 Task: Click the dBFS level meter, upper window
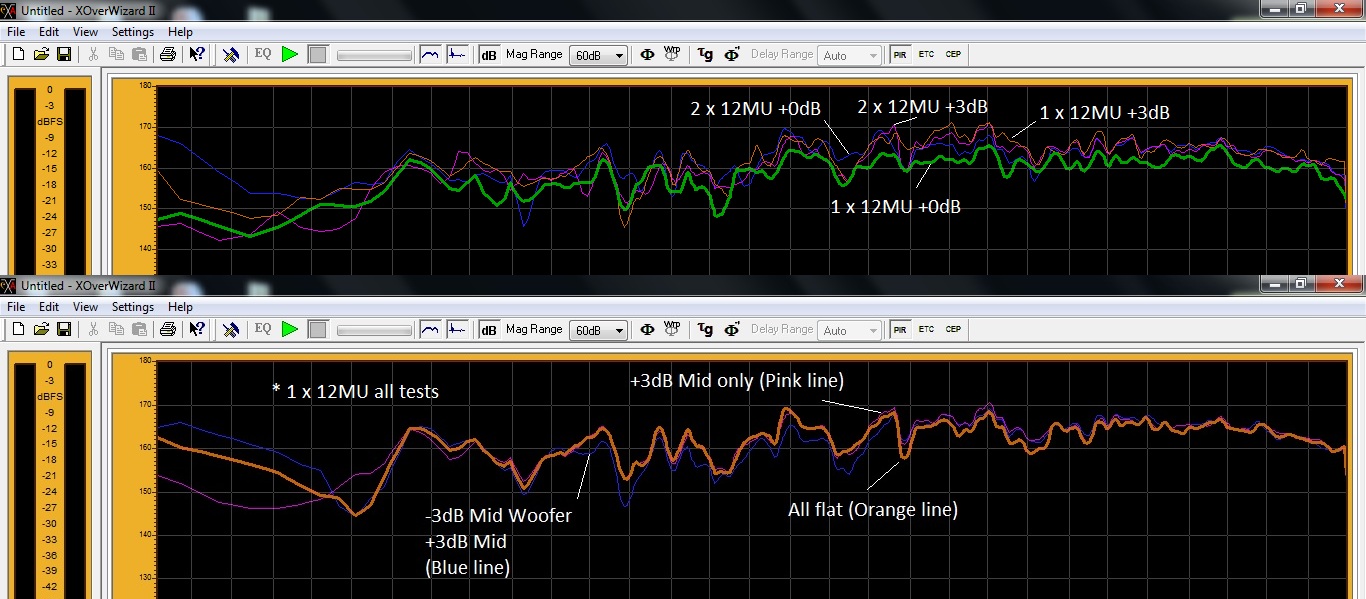click(x=50, y=177)
